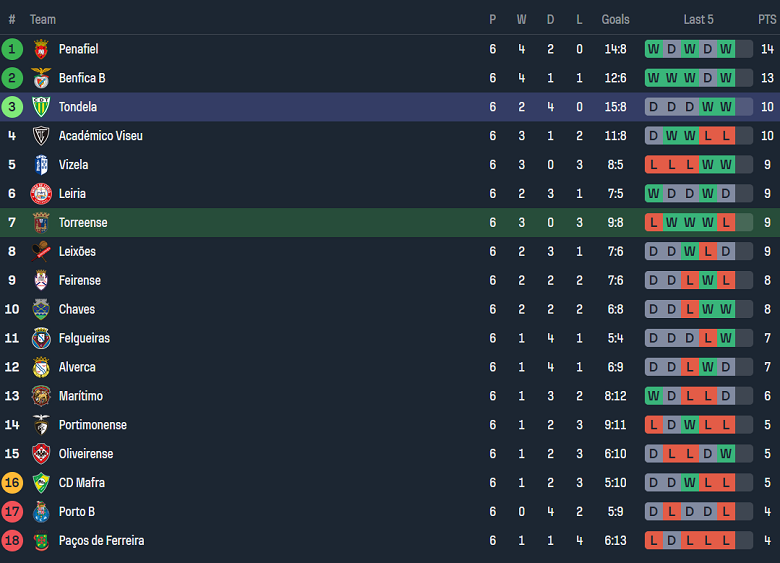Click Penafiel's most recent W result box
The height and width of the screenshot is (563, 780).
click(x=725, y=49)
